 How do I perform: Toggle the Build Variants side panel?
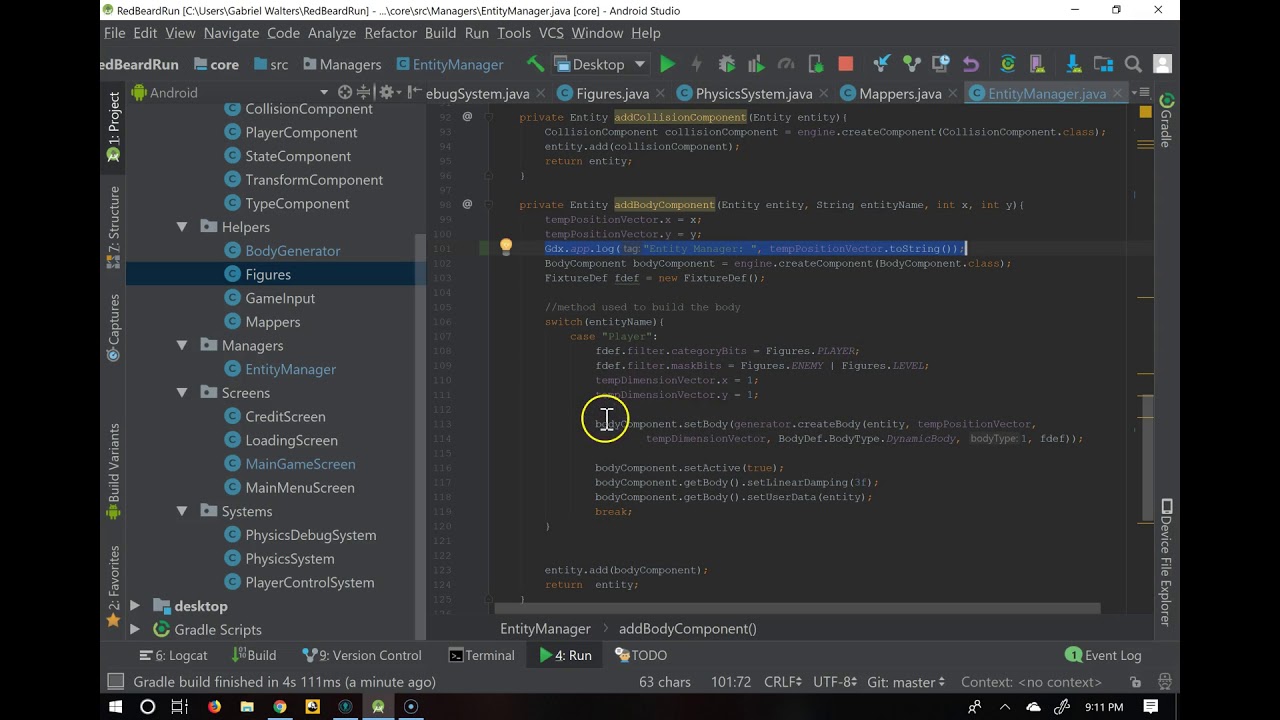(x=113, y=470)
